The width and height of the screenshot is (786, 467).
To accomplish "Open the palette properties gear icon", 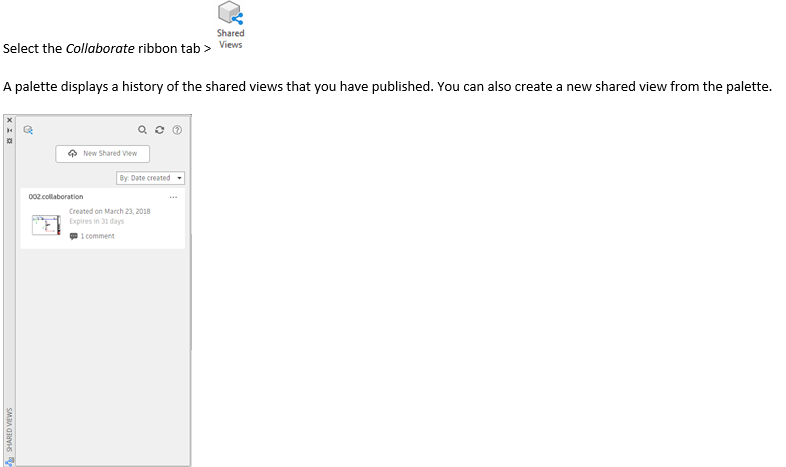I will (x=10, y=141).
